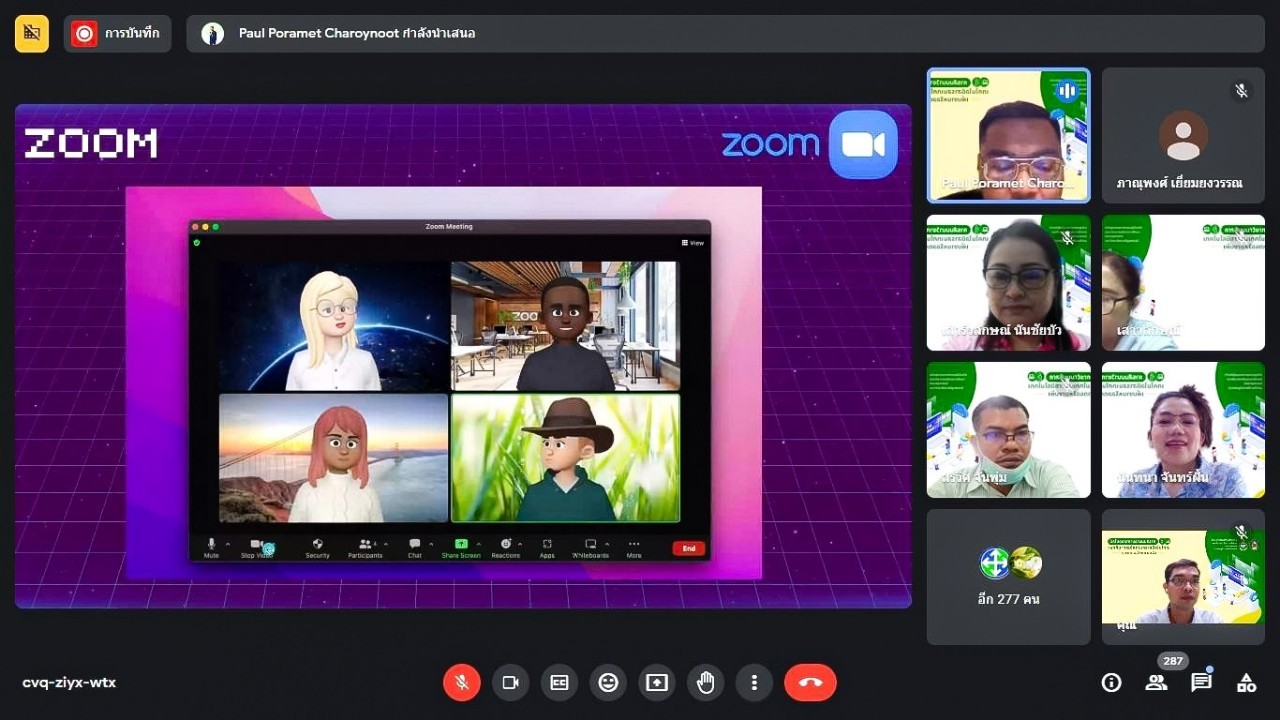Screen dimensions: 1280x720
Task: Unmute the microphone in Meet toolbar
Action: 462,683
